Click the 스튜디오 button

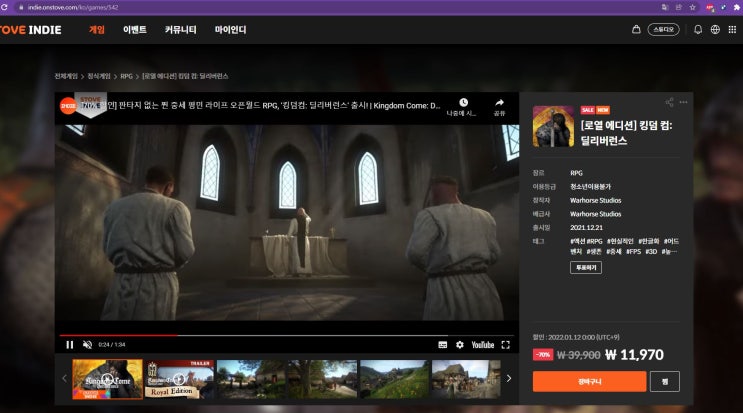[x=663, y=29]
